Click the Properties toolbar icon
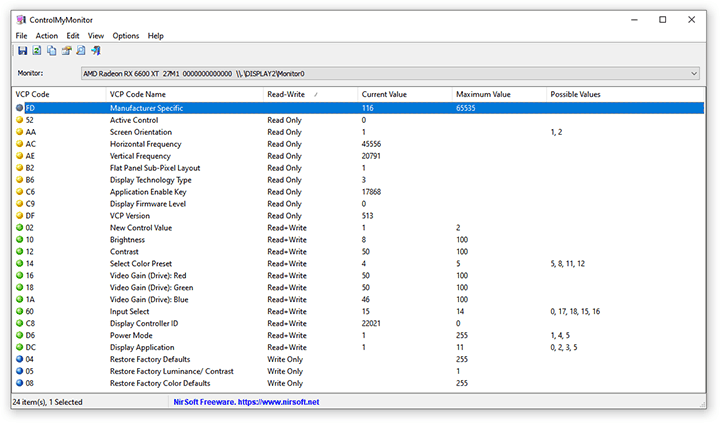Viewport: 720px width, 423px height. tap(66, 51)
